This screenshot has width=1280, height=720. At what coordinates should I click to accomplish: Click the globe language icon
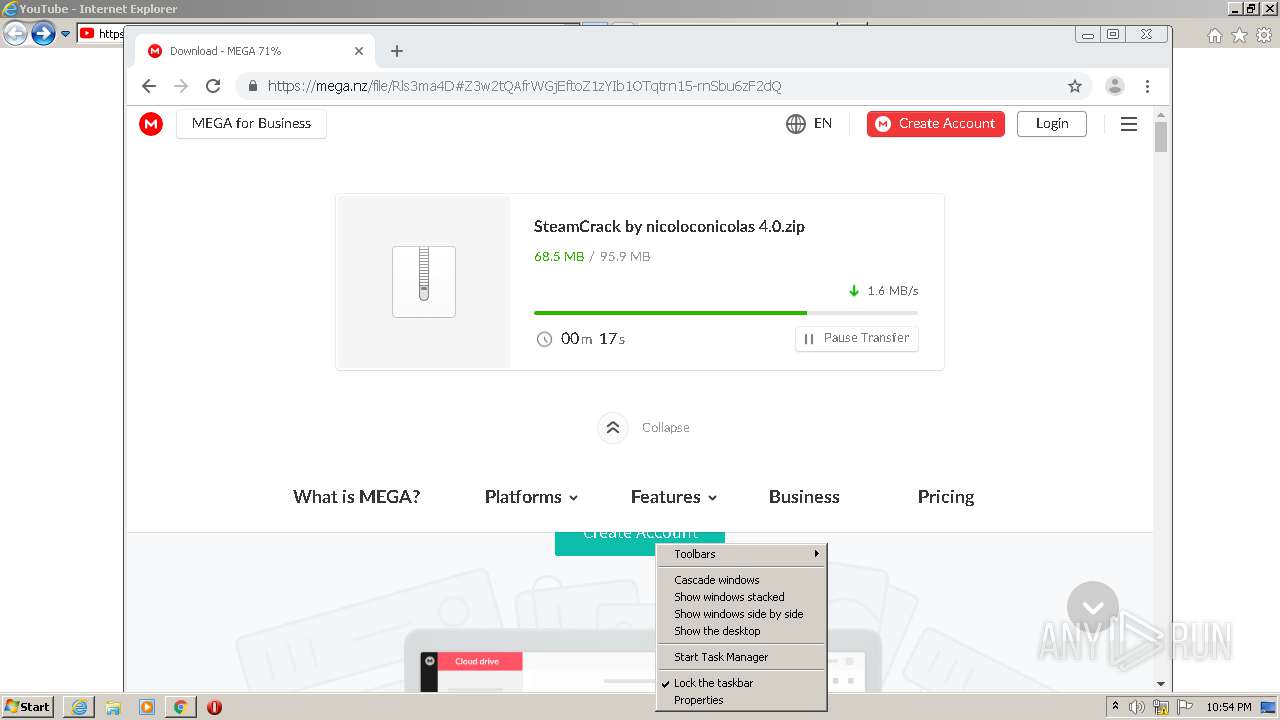coord(796,124)
